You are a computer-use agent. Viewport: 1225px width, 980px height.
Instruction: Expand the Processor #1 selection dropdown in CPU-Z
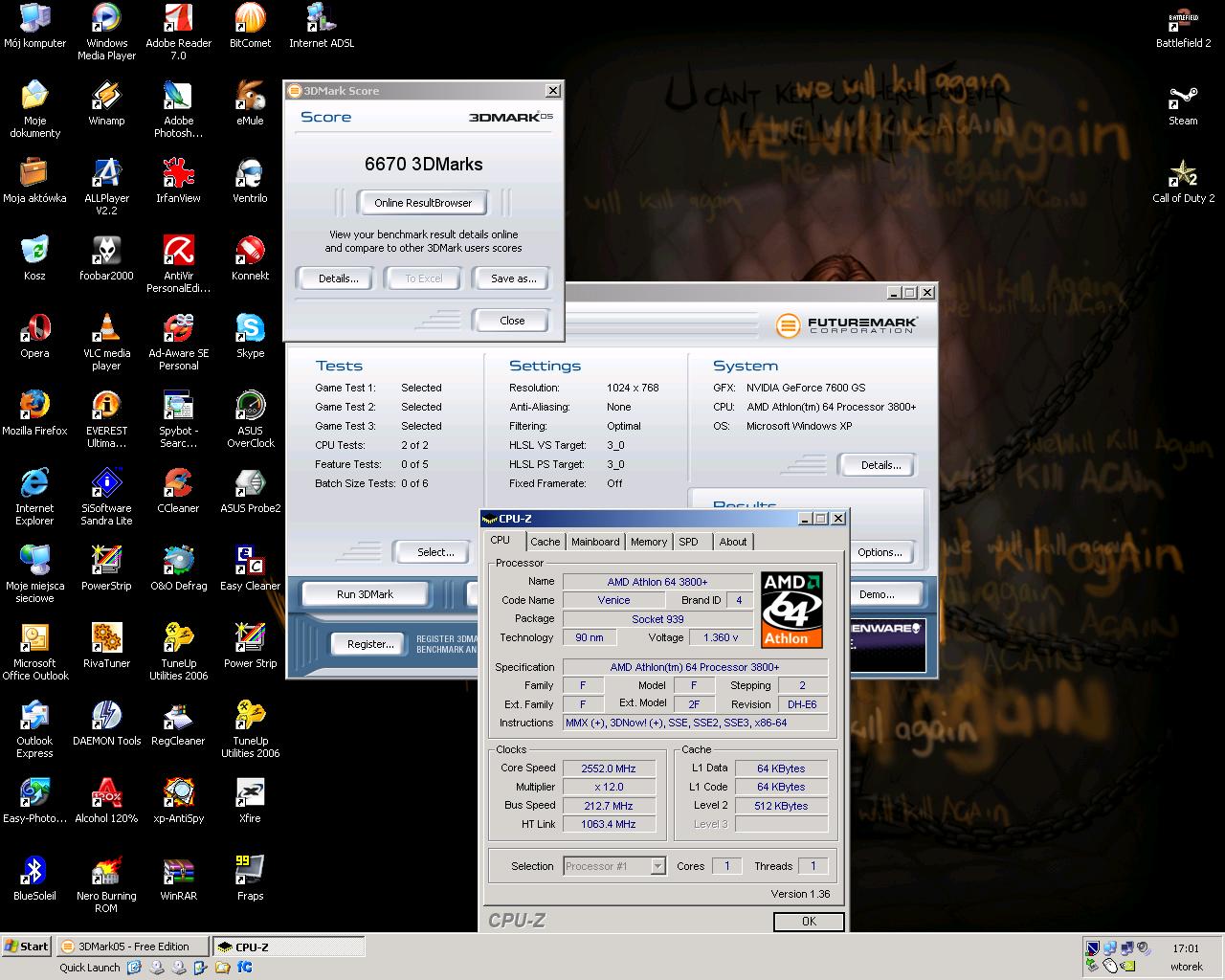[657, 866]
